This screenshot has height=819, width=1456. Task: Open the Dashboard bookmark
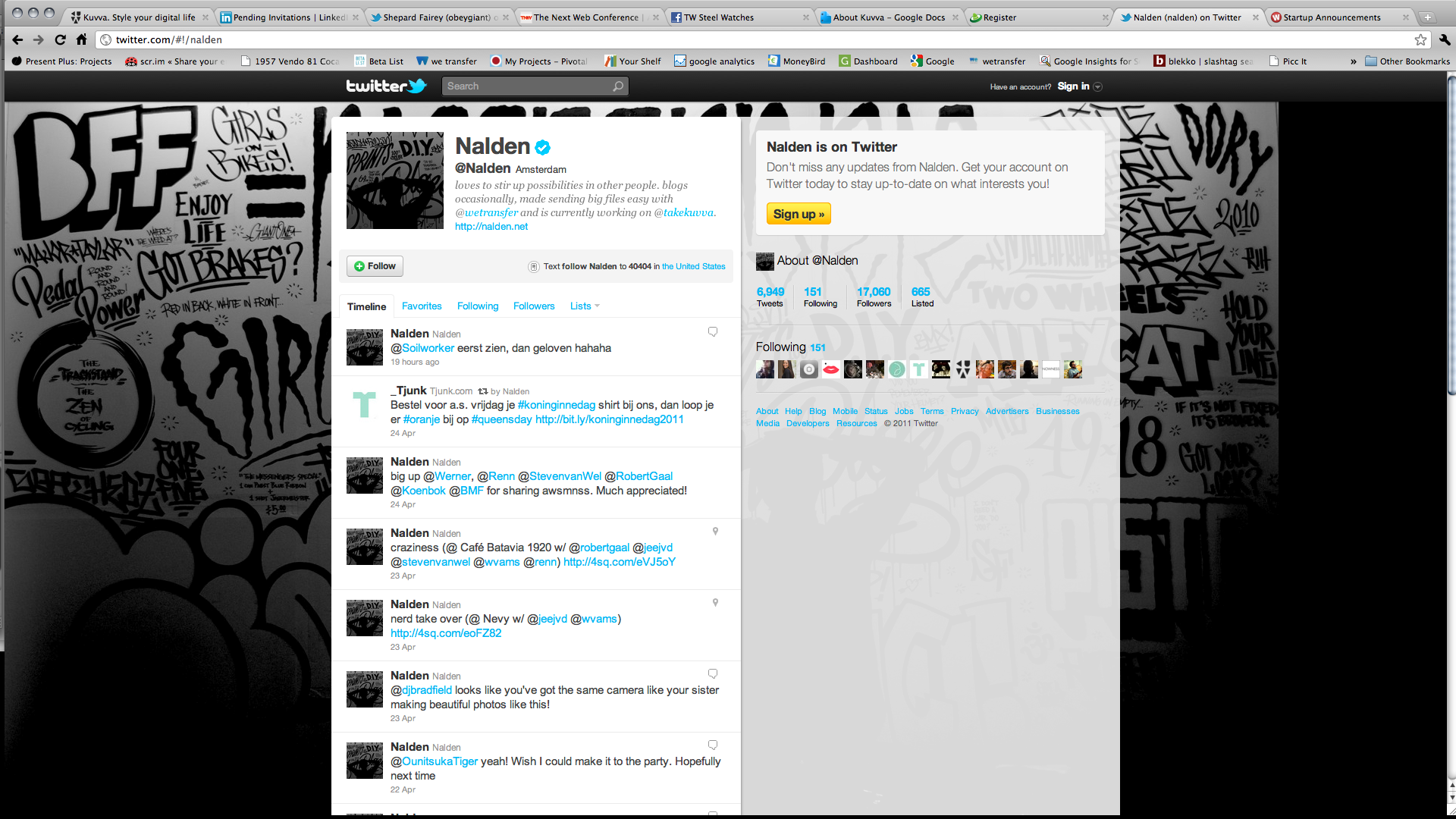[868, 61]
